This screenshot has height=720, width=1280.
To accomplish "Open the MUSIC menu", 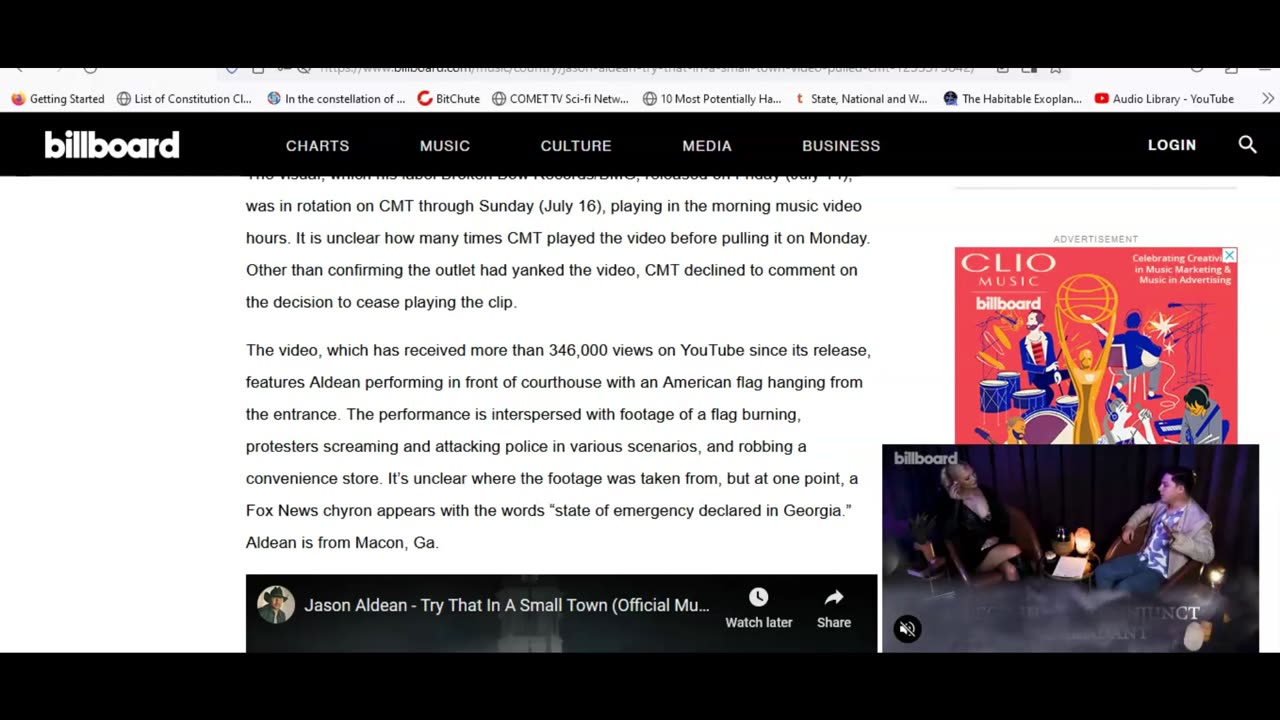I will click(x=445, y=146).
